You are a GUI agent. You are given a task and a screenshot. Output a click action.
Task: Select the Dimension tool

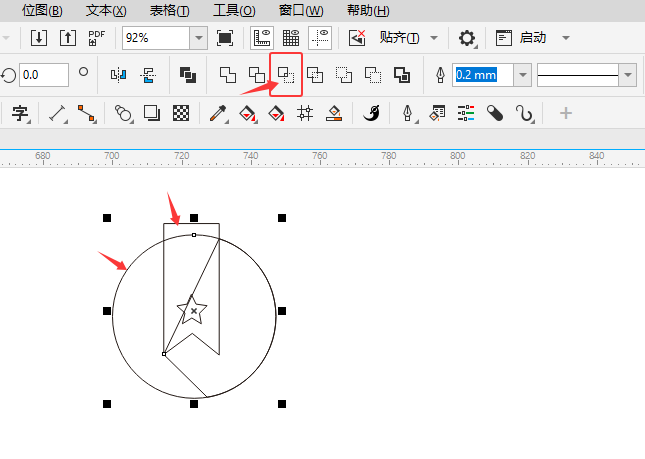(58, 113)
